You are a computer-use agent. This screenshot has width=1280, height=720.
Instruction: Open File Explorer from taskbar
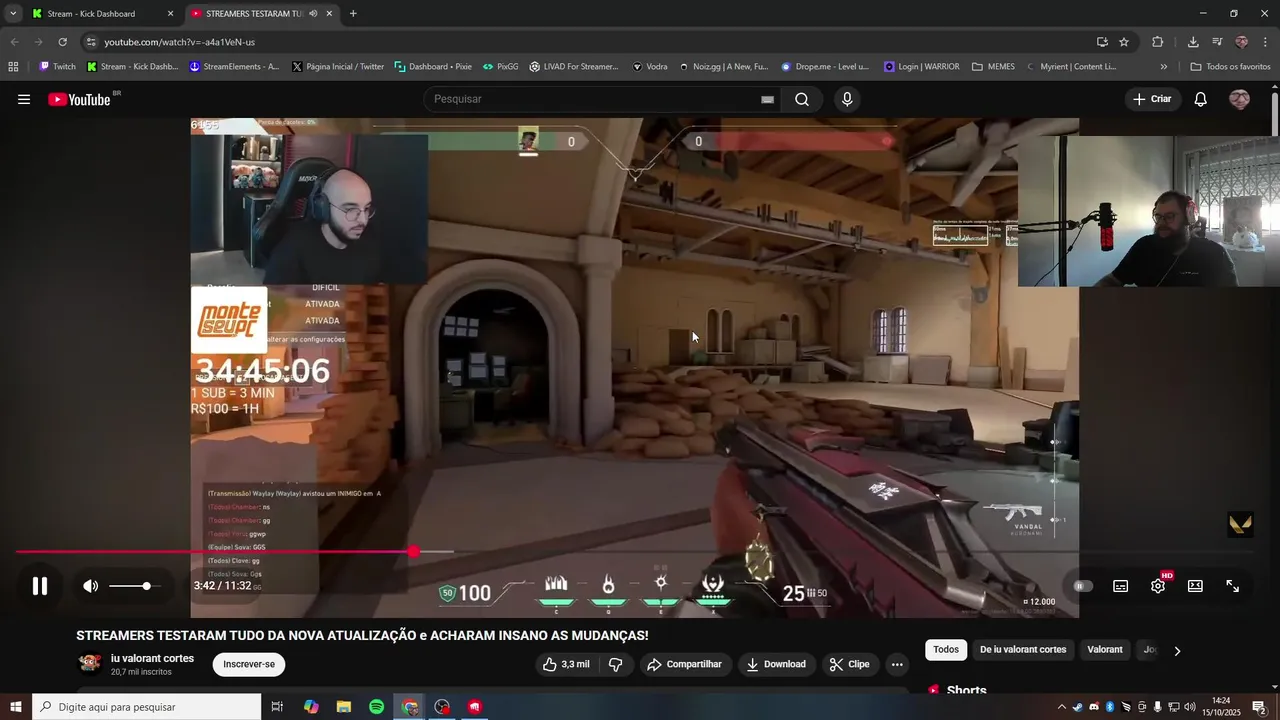tap(343, 707)
